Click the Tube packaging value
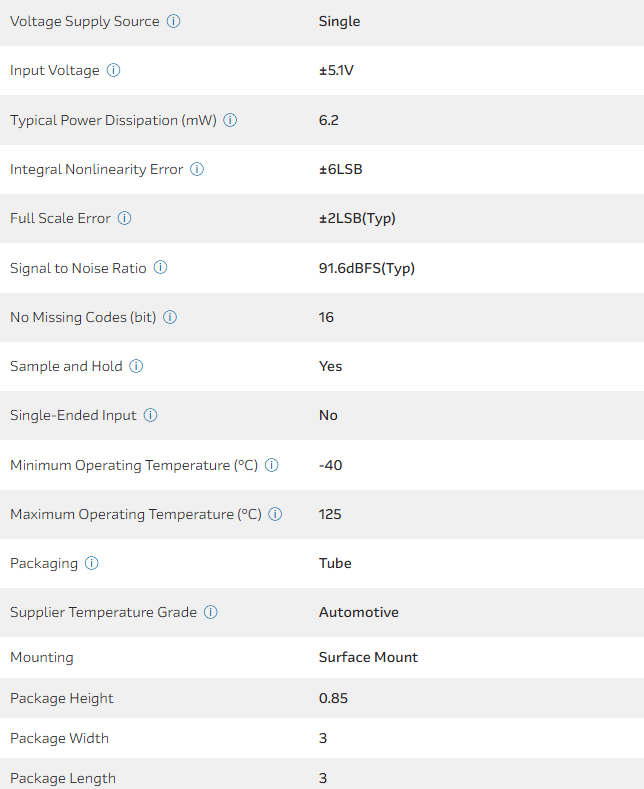Viewport: 644px width, 789px height. click(x=335, y=563)
